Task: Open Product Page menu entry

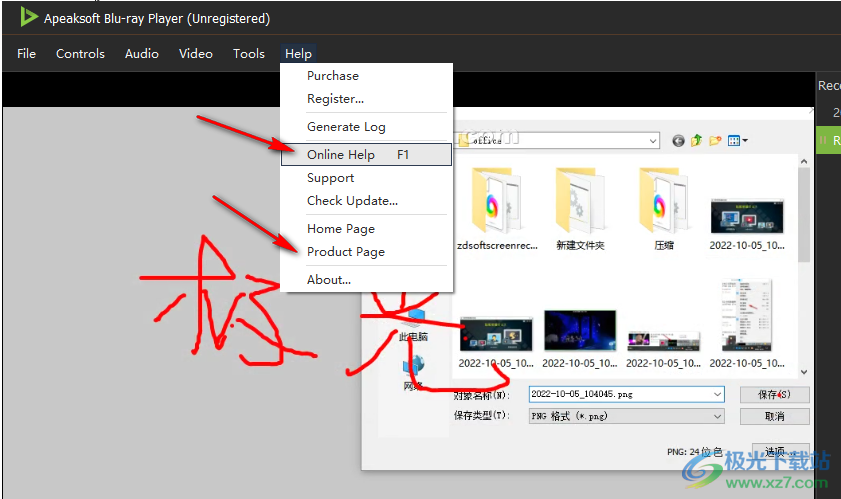Action: pyautogui.click(x=366, y=252)
